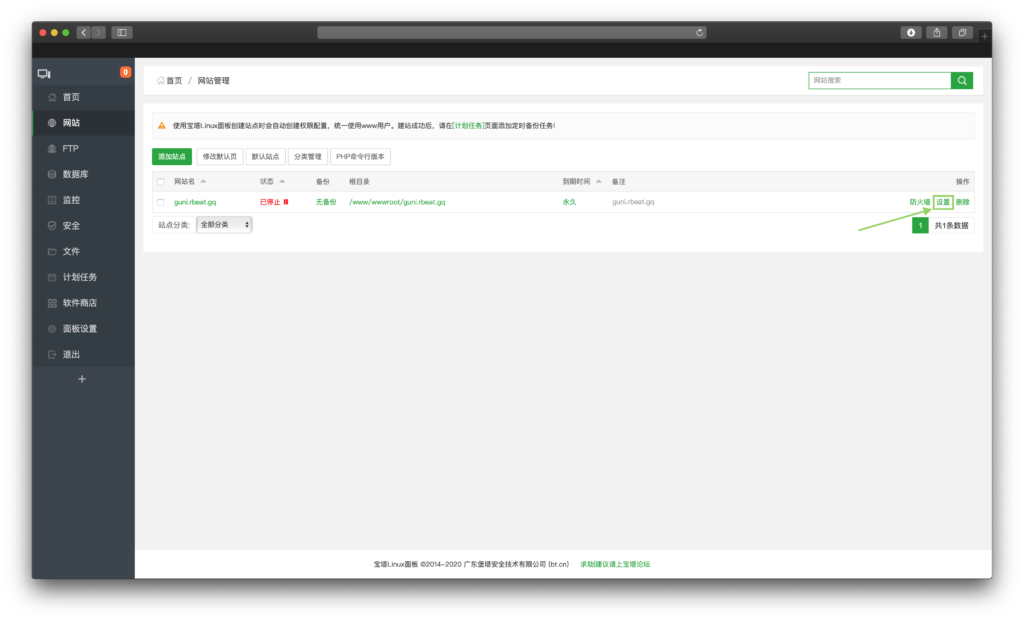Click the 网站管理 breadcrumb text
The height and width of the screenshot is (621, 1024).
(x=214, y=81)
